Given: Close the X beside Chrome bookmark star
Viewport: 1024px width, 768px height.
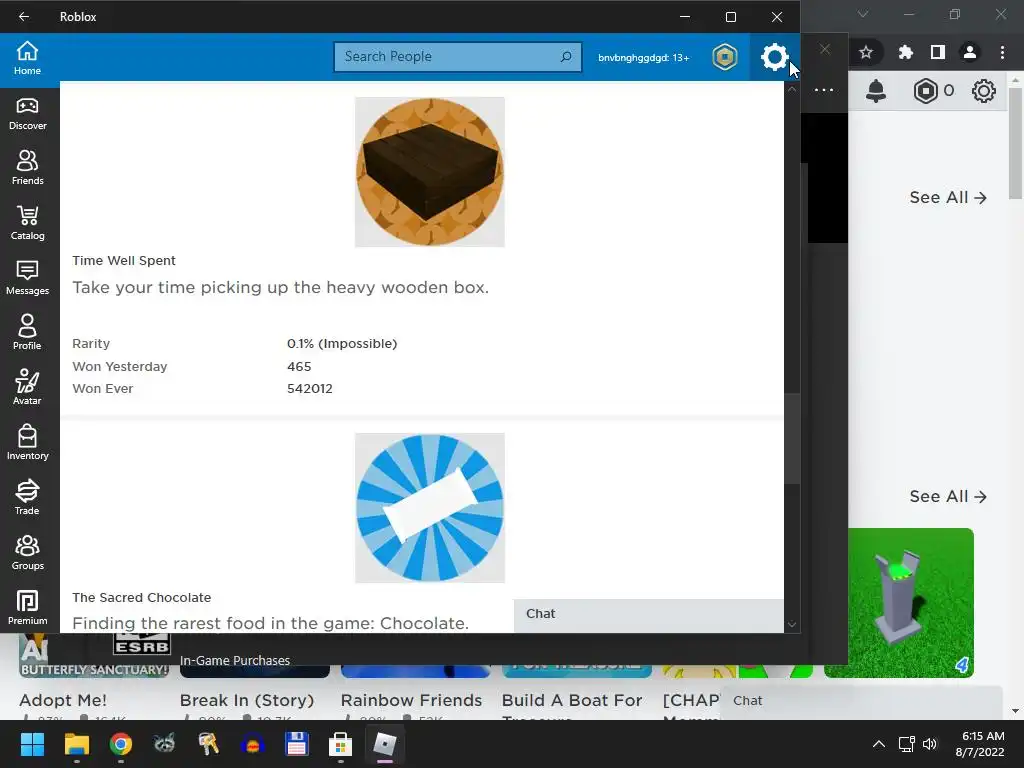Looking at the screenshot, I should pos(825,49).
